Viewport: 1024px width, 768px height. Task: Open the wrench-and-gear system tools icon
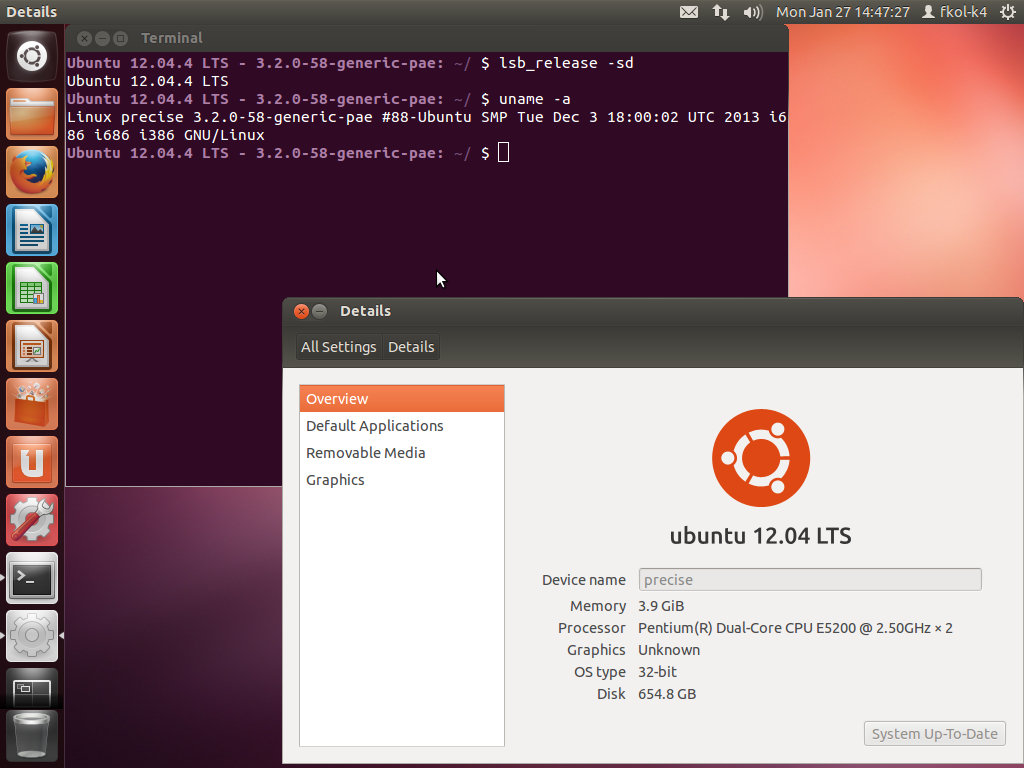coord(32,520)
